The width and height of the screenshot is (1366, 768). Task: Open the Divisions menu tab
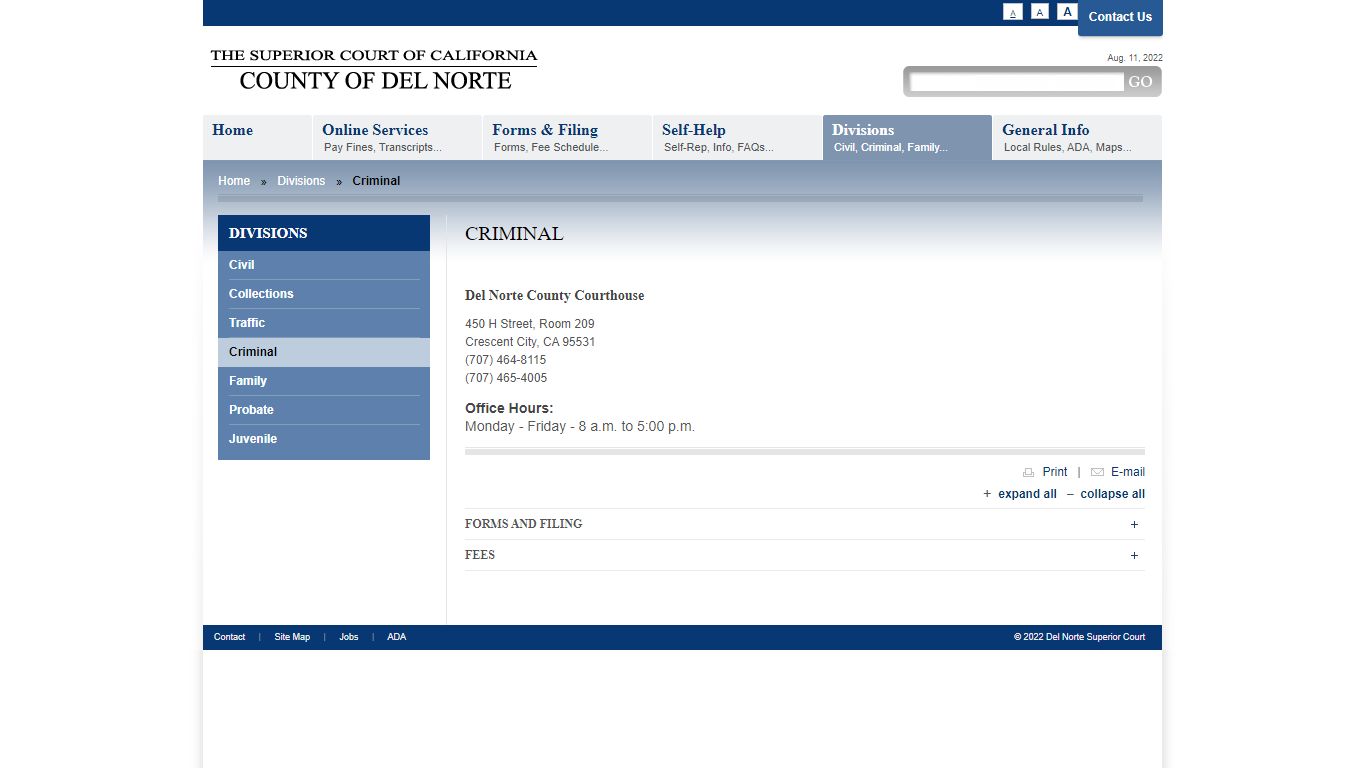pyautogui.click(x=907, y=138)
